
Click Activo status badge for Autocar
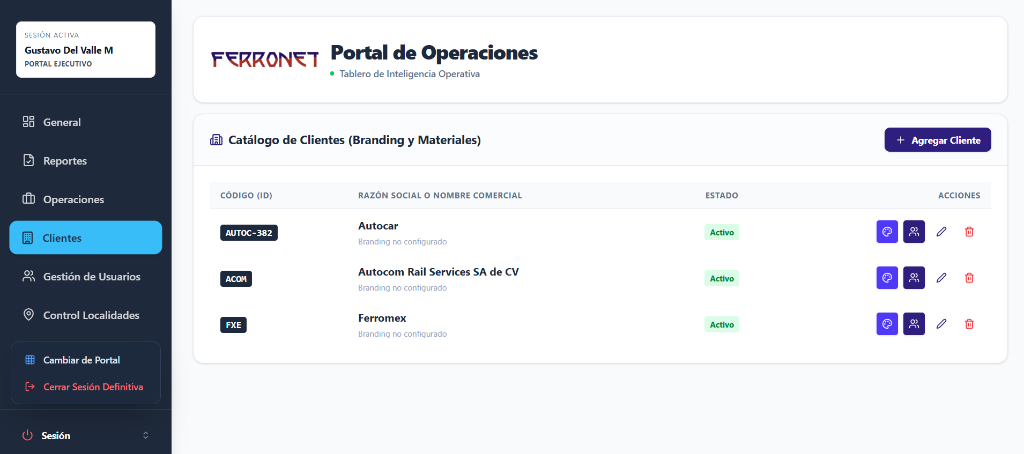(x=722, y=232)
